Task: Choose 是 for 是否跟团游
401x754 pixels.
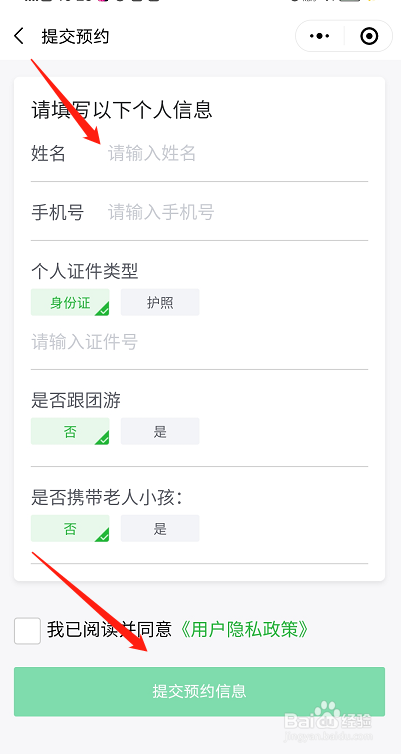Action: pos(160,431)
